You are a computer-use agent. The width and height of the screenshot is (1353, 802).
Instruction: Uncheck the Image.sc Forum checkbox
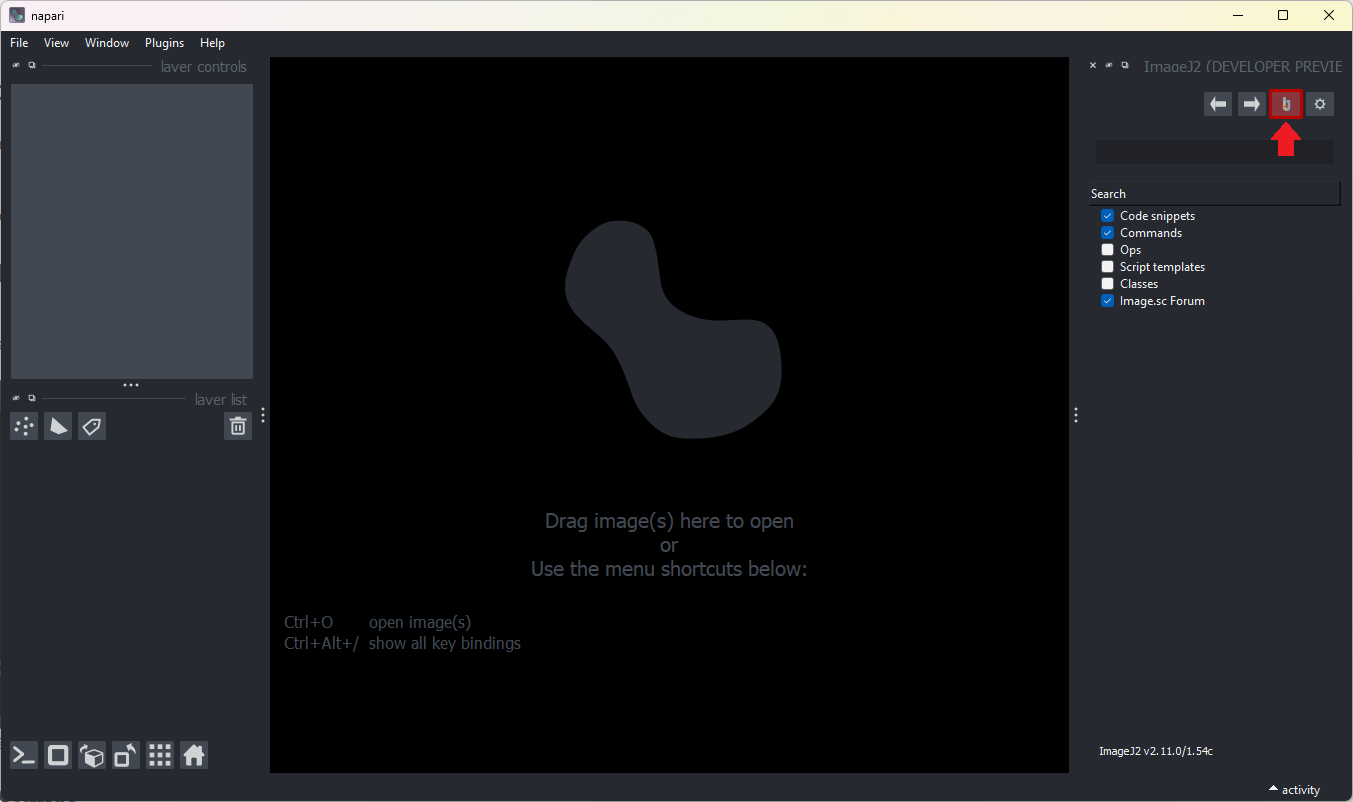click(1108, 301)
